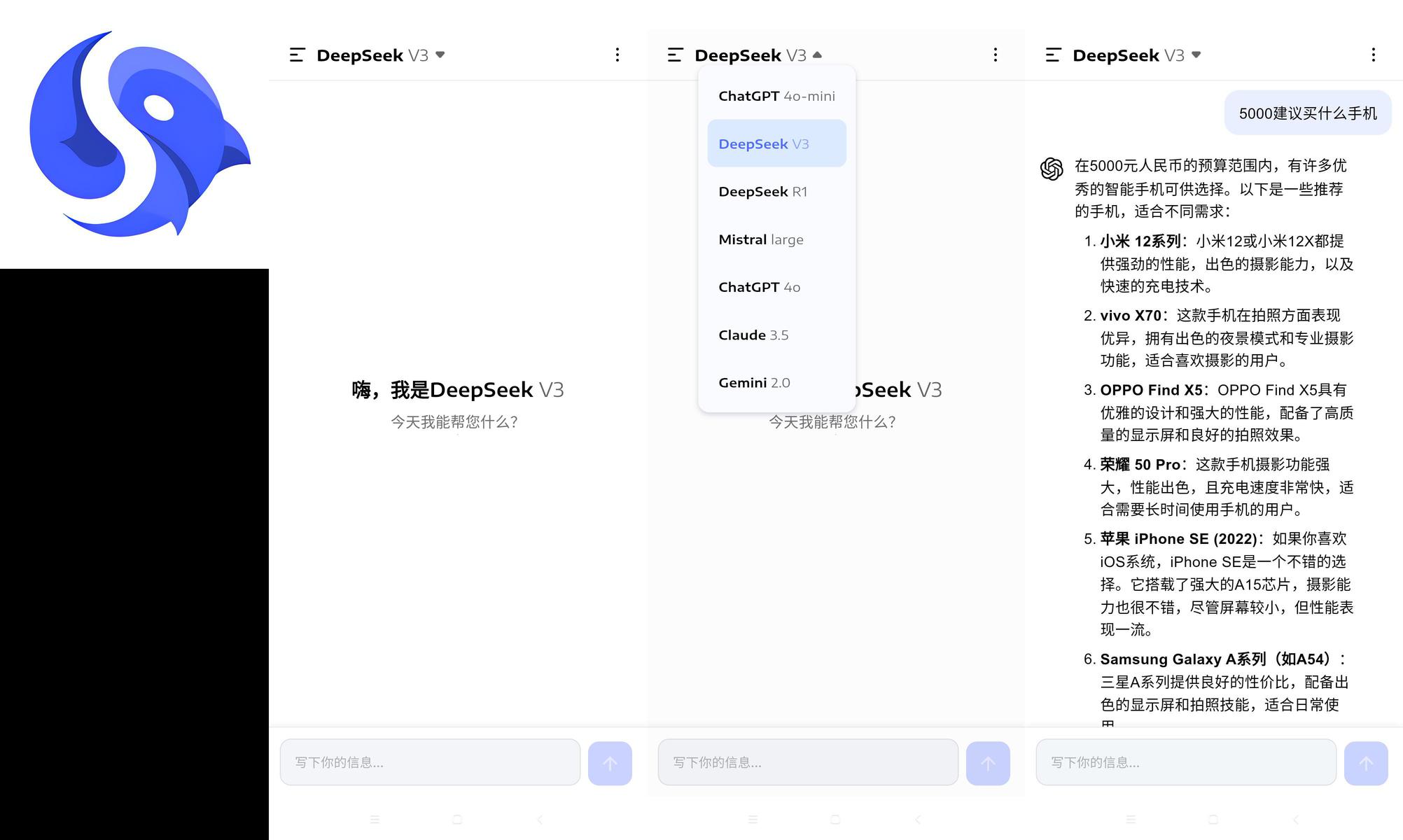This screenshot has height=840, width=1403.
Task: Select ChatGPT 4o model option
Action: 776,287
